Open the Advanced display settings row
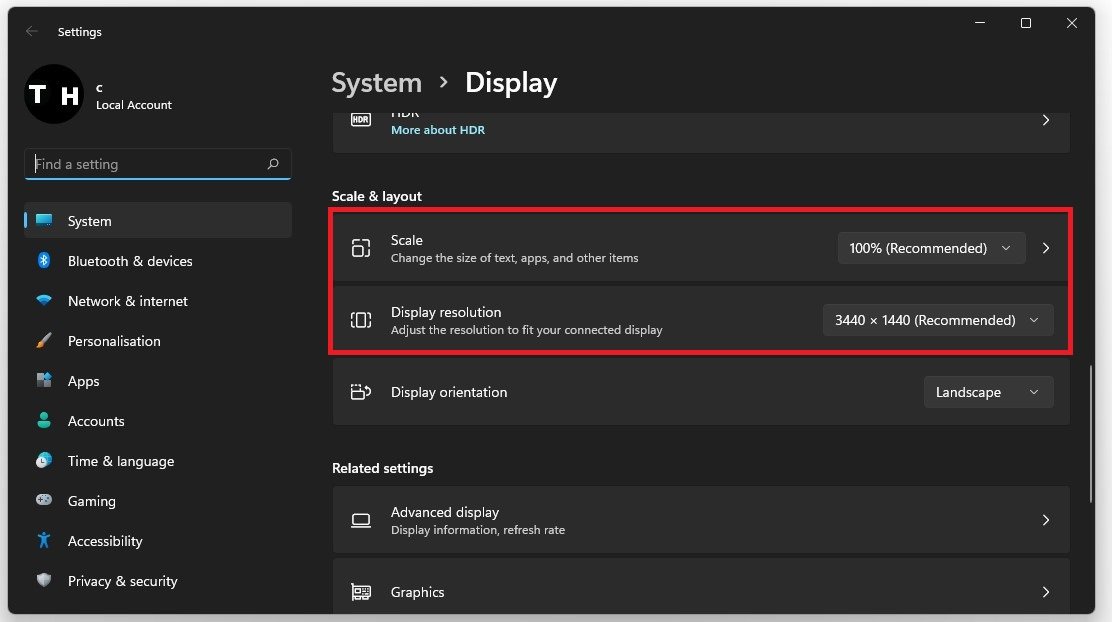This screenshot has height=622, width=1112. (700, 520)
